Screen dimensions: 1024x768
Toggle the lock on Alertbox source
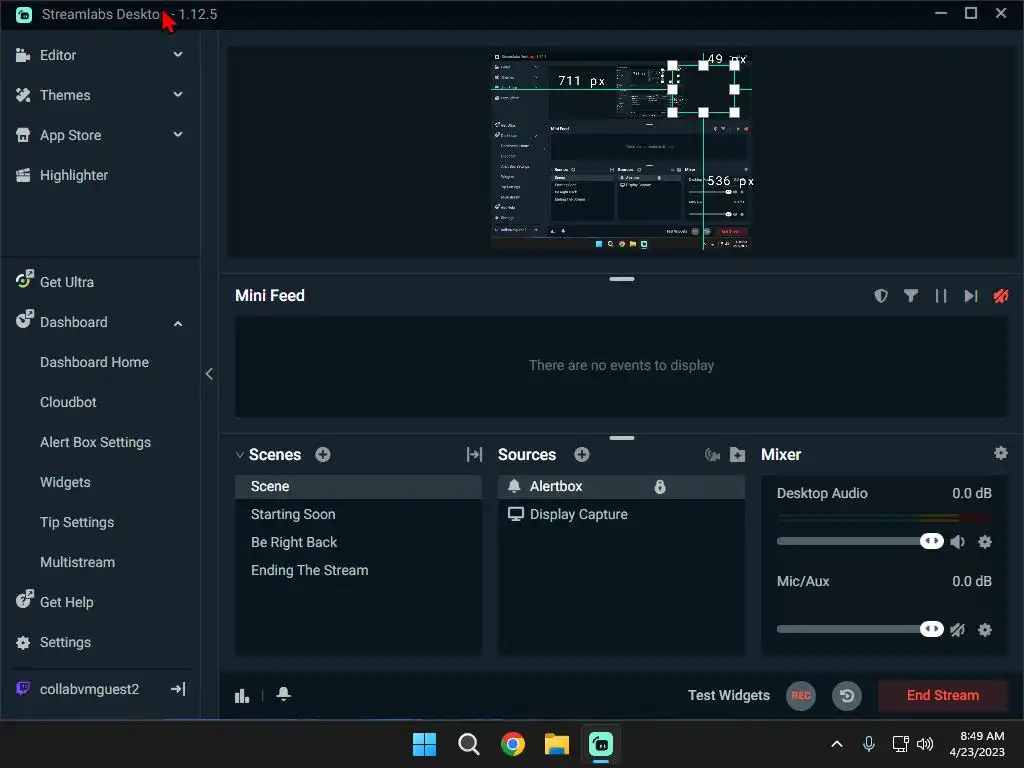pos(660,487)
